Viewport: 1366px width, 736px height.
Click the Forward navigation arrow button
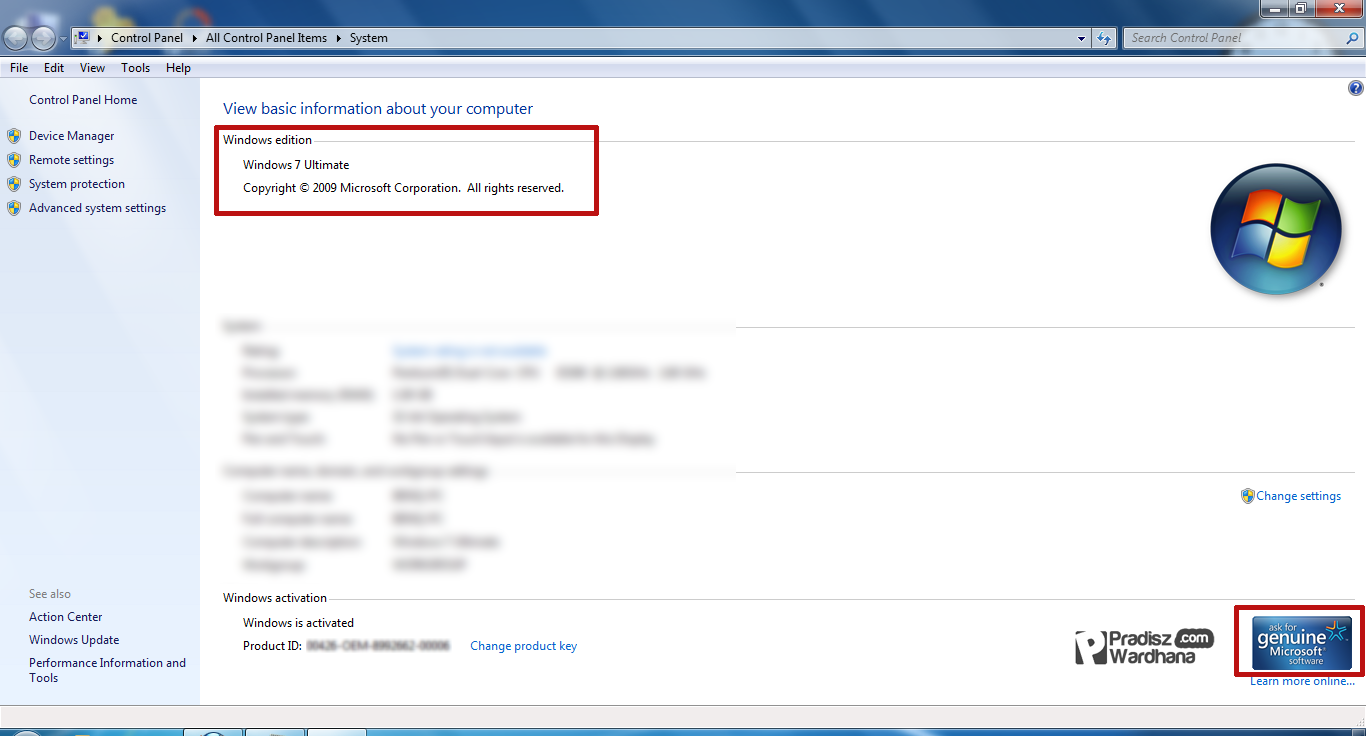coord(44,38)
